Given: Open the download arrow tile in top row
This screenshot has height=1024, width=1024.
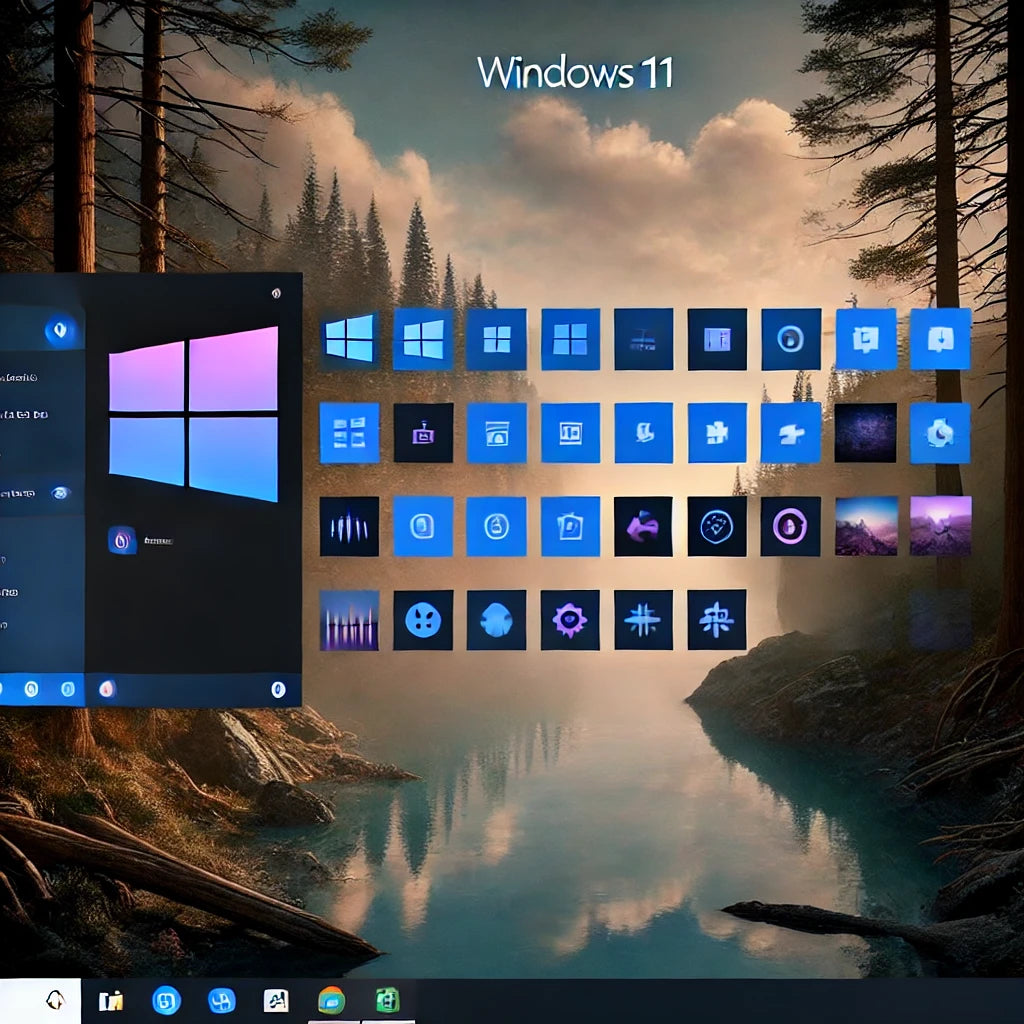Looking at the screenshot, I should [x=940, y=339].
